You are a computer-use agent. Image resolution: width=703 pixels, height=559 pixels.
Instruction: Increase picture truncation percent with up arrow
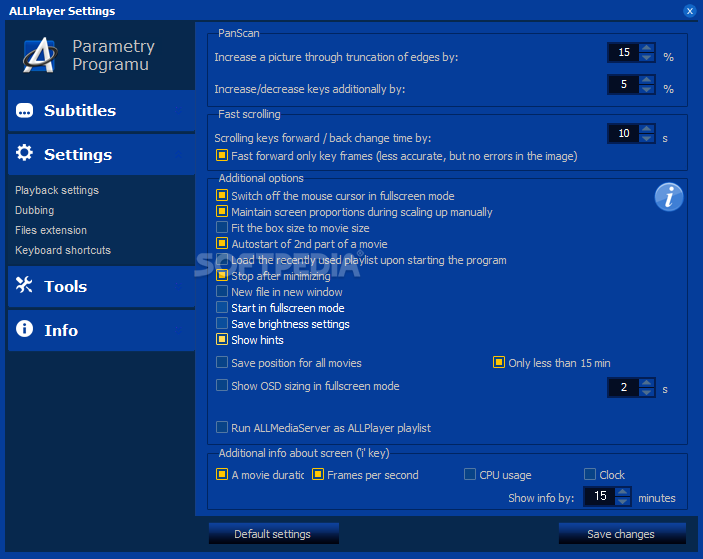[x=646, y=48]
